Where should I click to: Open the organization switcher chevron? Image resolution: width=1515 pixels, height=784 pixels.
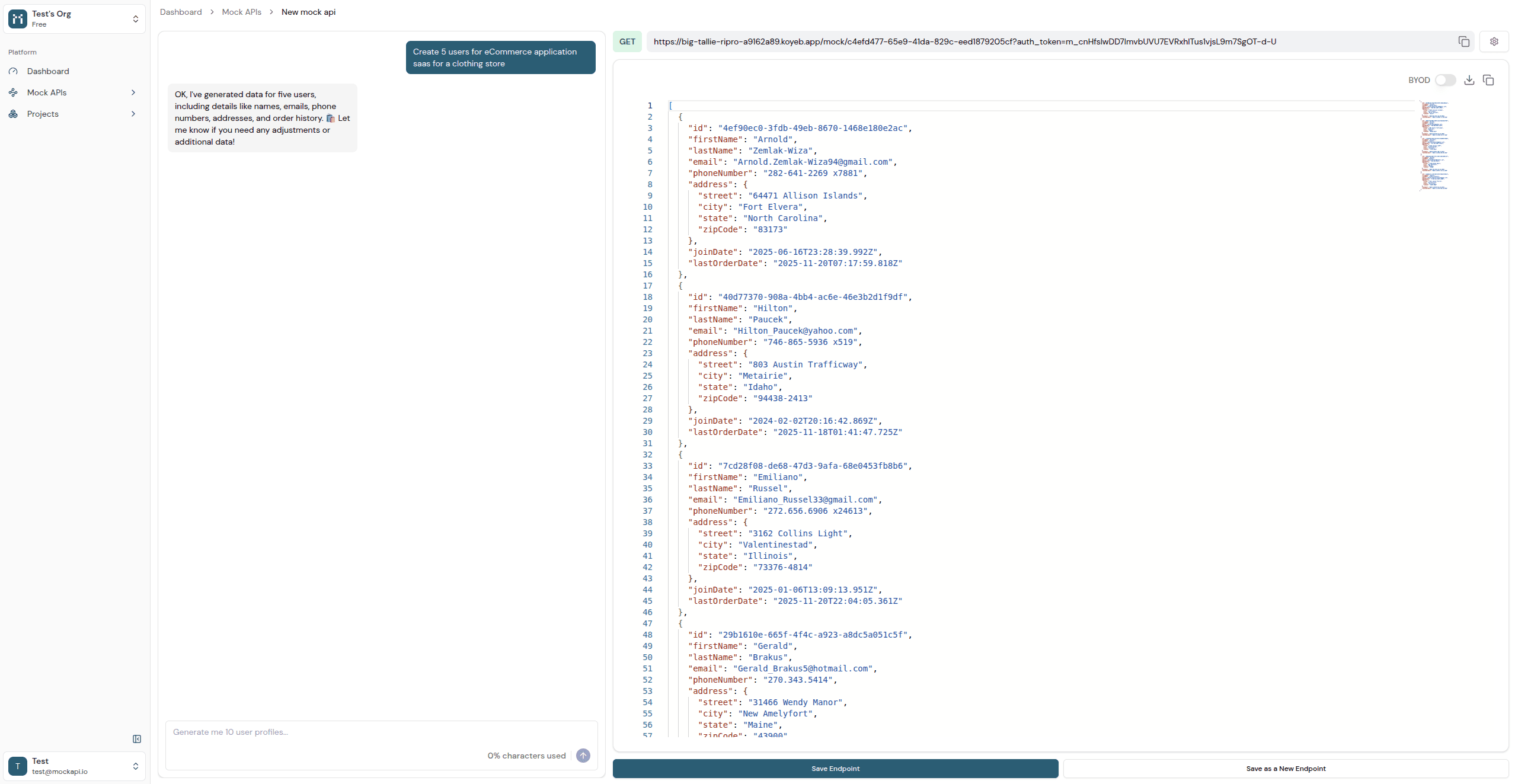pos(135,18)
